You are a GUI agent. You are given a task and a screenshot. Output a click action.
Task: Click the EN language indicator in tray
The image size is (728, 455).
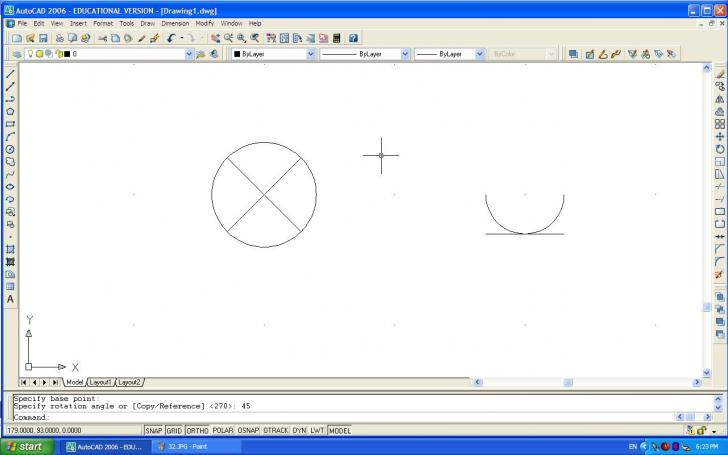(633, 447)
